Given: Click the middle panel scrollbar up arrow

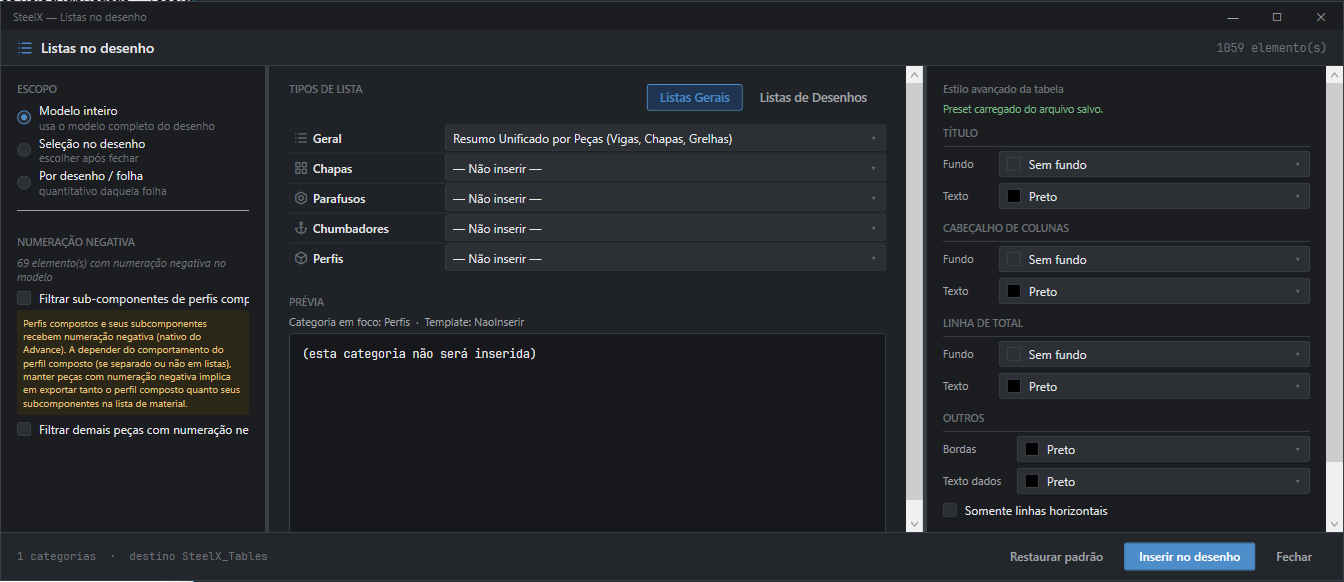Looking at the screenshot, I should click(913, 74).
